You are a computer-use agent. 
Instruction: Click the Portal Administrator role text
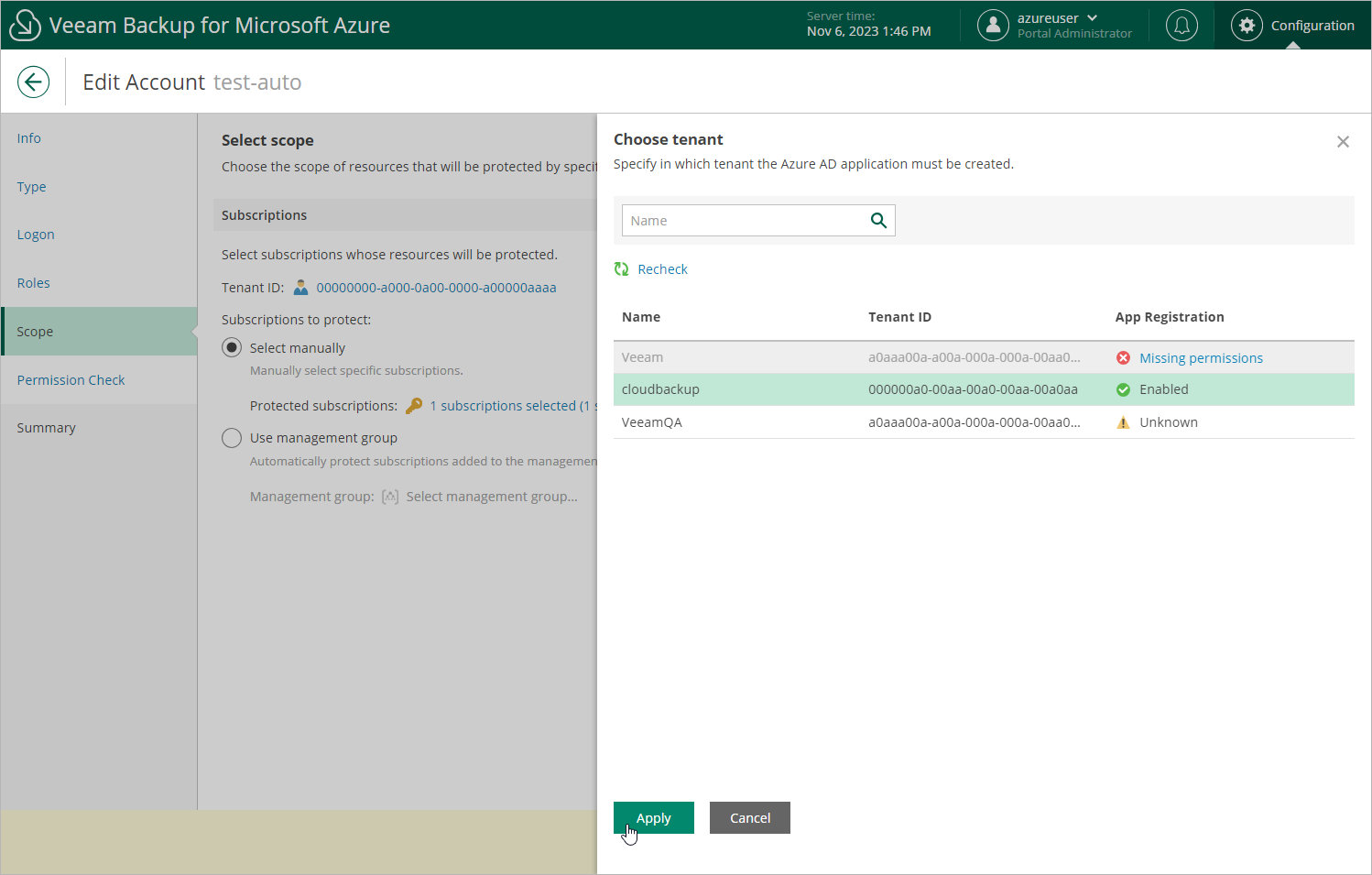(x=1074, y=34)
